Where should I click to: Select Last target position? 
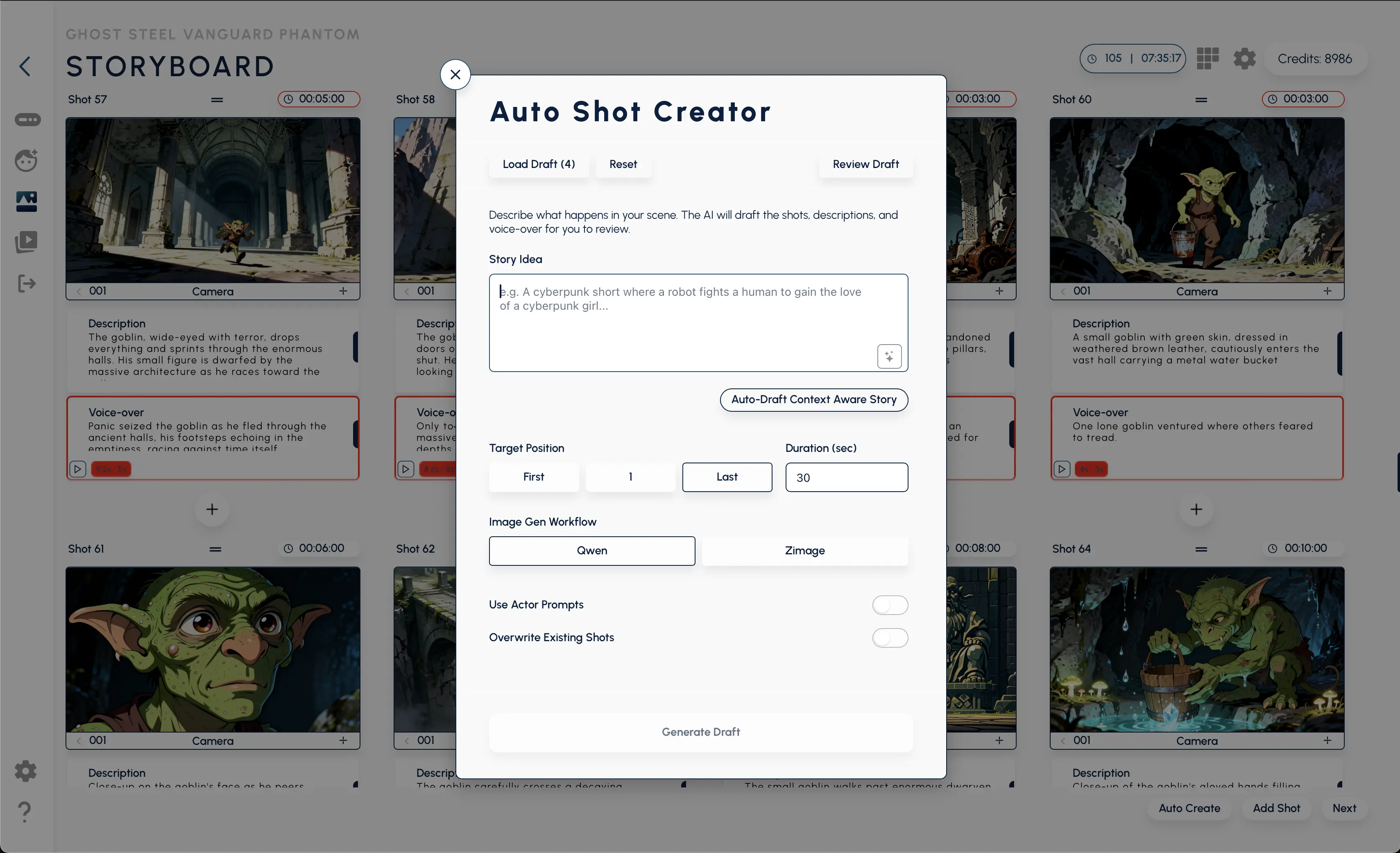[727, 477]
